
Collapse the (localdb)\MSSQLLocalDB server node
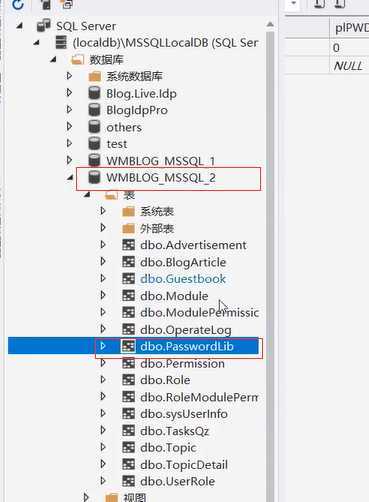pyautogui.click(x=36, y=43)
